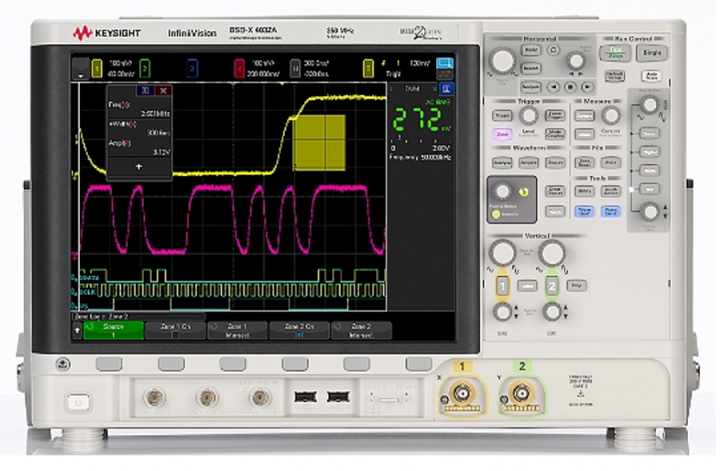The width and height of the screenshot is (720, 471).
Task: Push the Horiz key
Action: [x=531, y=50]
